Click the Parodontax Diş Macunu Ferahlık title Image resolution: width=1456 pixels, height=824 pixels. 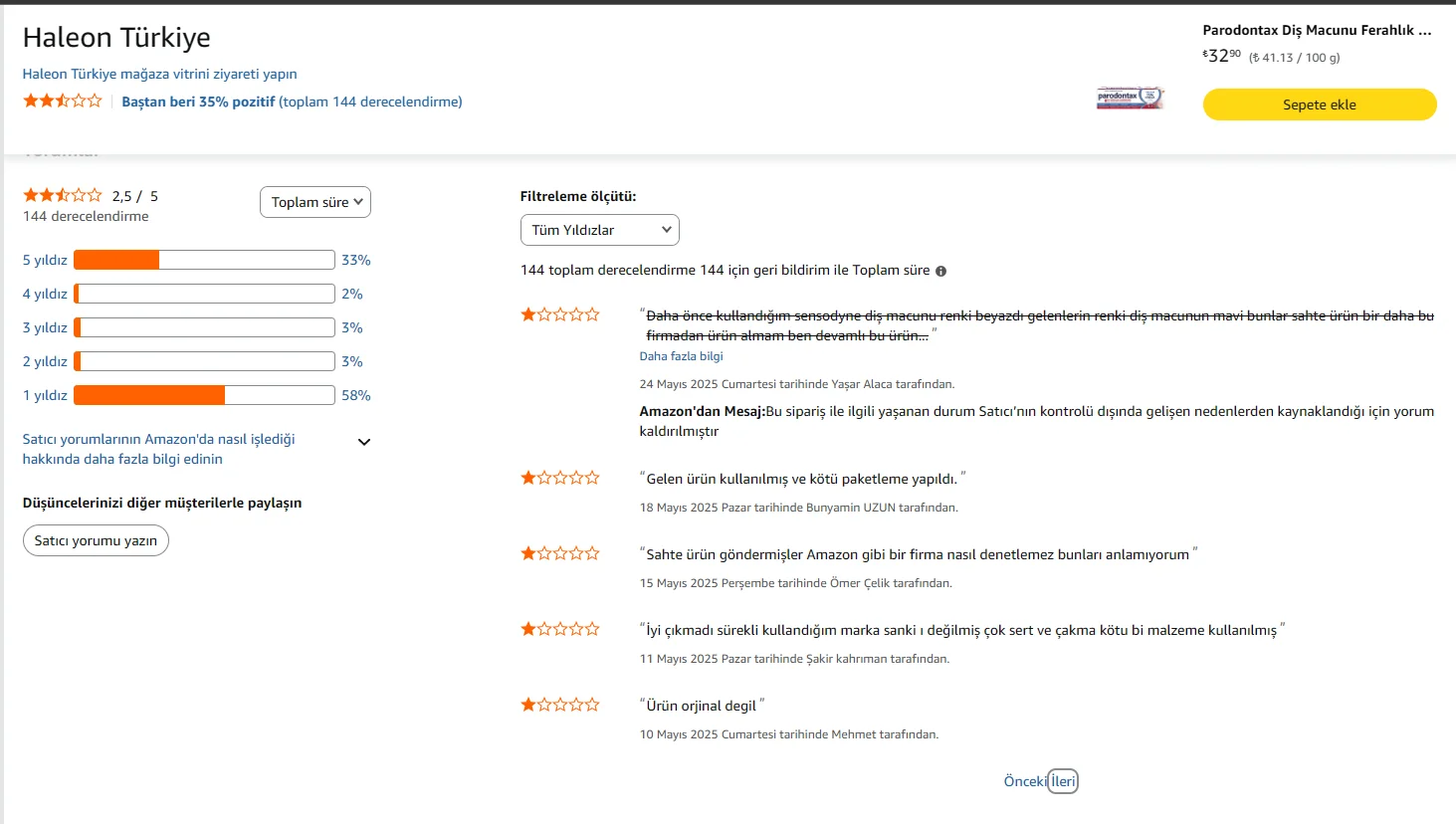tap(1317, 30)
